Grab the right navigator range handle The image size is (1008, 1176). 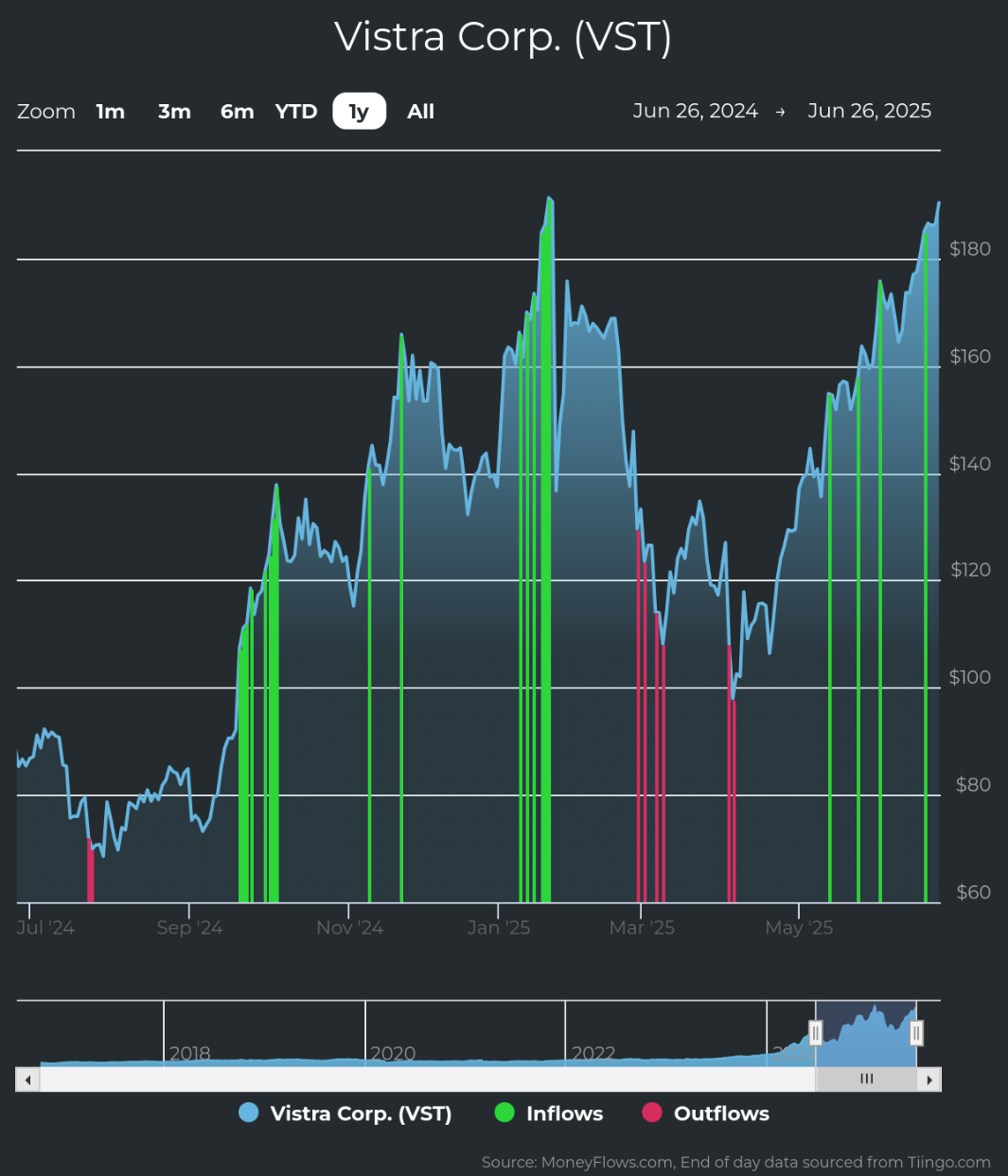tap(916, 1032)
